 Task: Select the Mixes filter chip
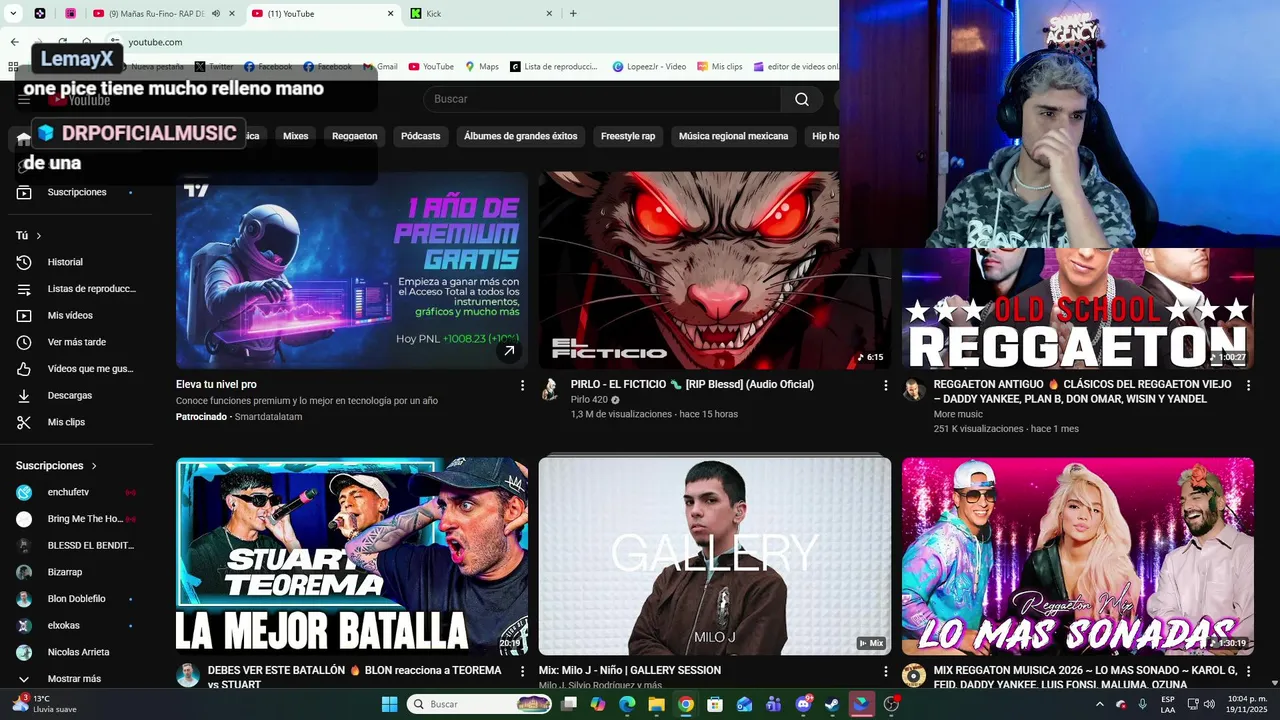[x=295, y=136]
